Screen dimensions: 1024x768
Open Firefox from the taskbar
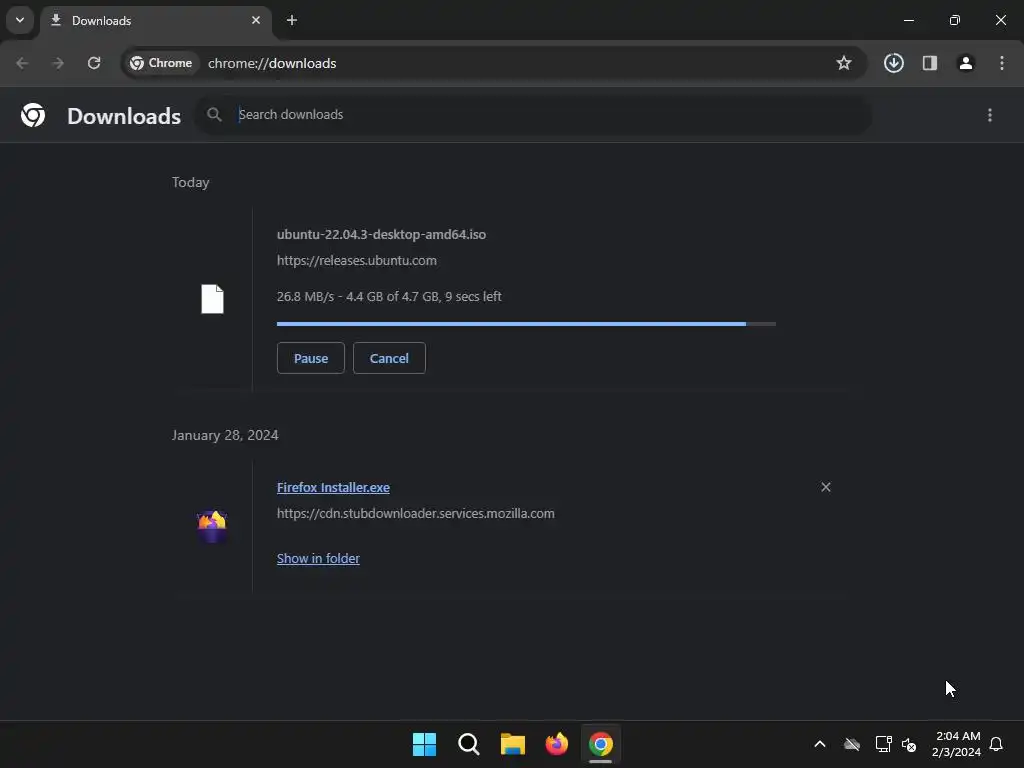coord(557,744)
